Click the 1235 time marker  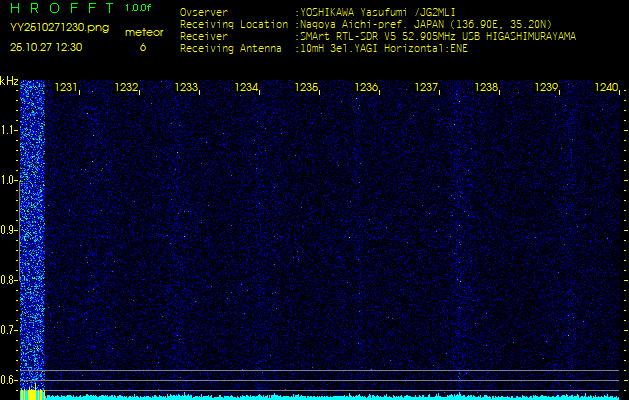(307, 88)
